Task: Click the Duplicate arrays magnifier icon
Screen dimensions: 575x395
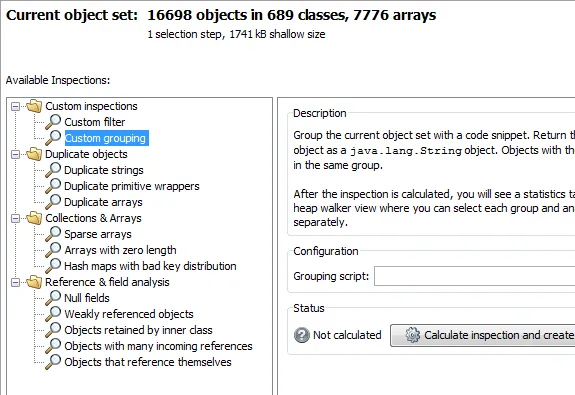Action: coord(53,202)
